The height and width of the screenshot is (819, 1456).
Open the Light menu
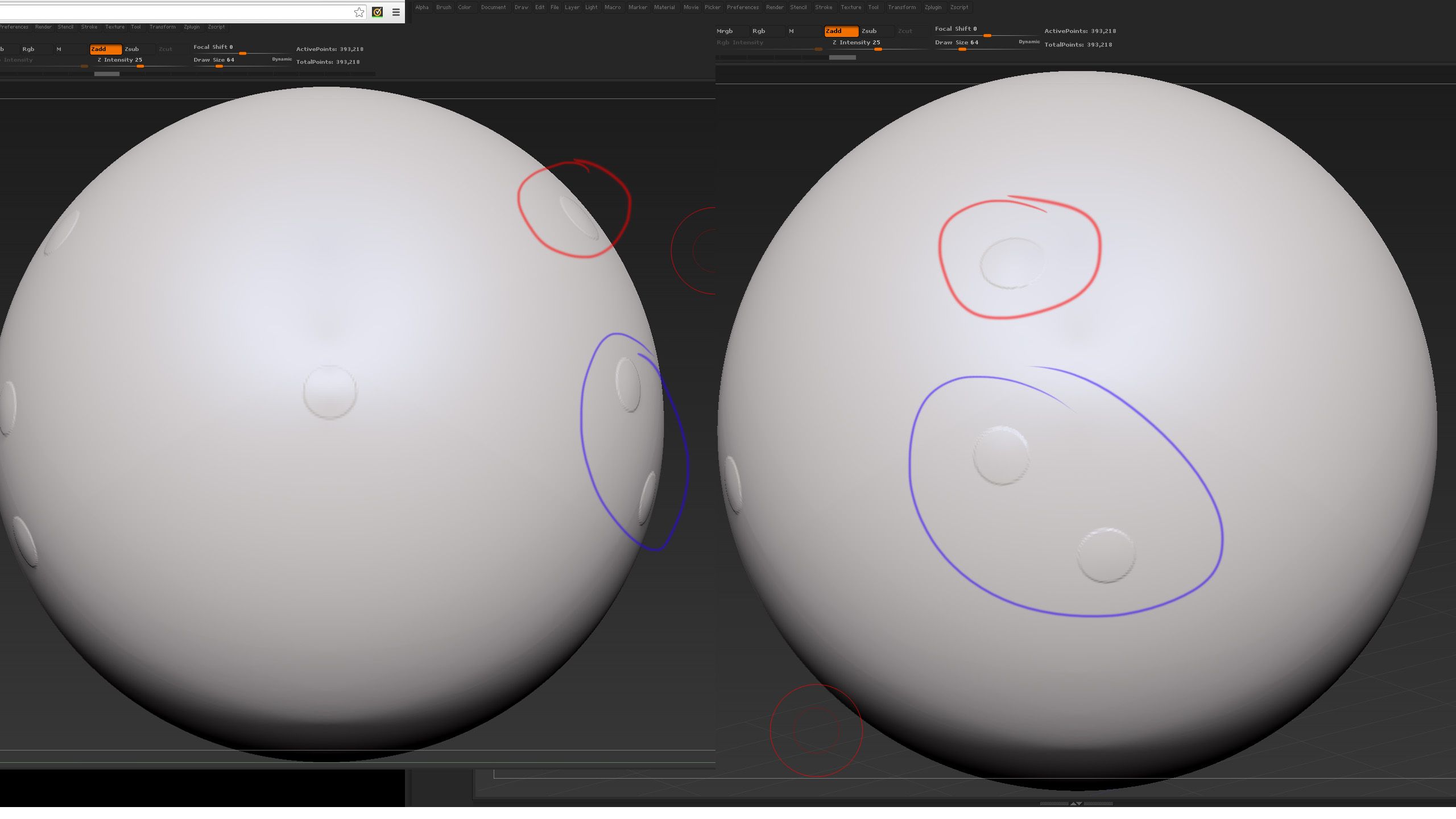point(591,7)
